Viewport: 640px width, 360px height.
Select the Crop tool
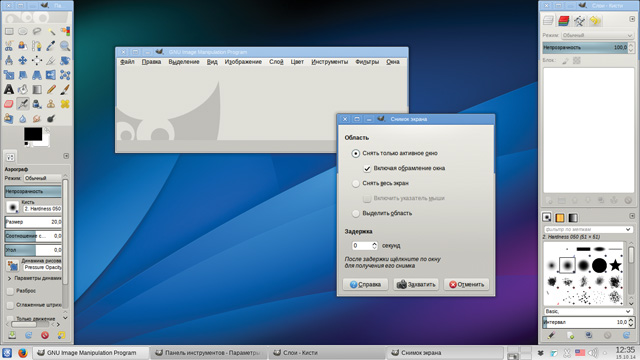coord(51,60)
